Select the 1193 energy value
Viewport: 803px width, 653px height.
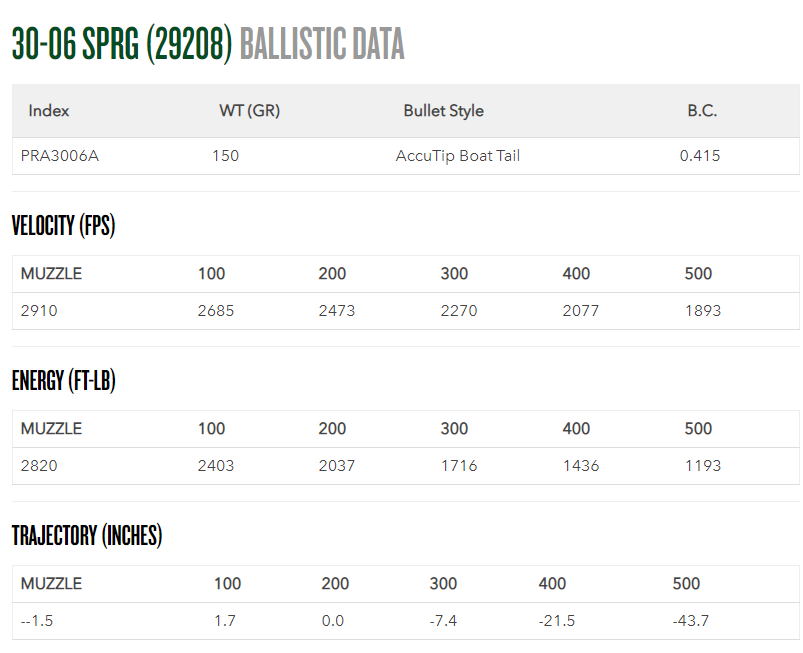tap(703, 466)
